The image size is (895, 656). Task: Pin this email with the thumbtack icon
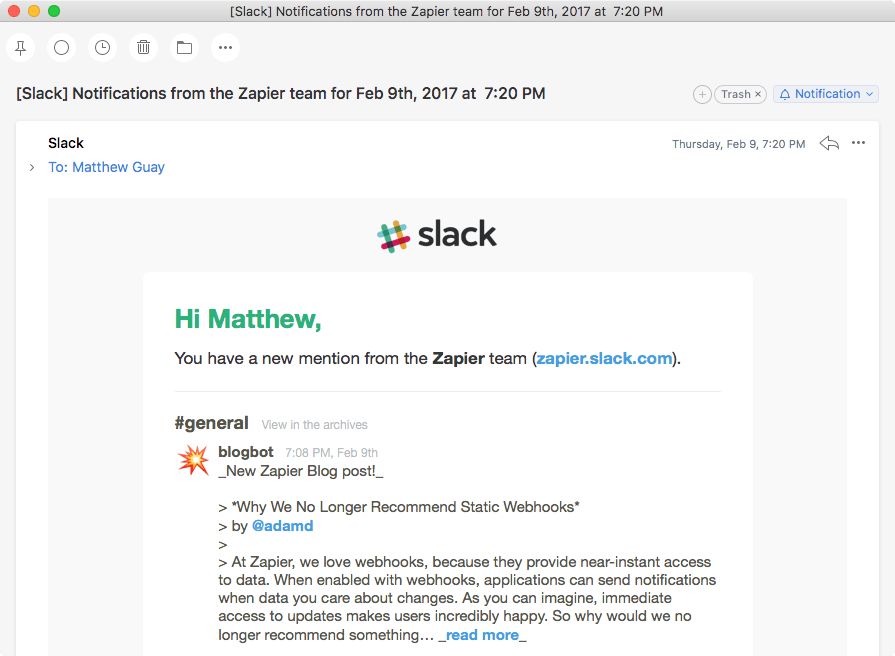(x=21, y=47)
